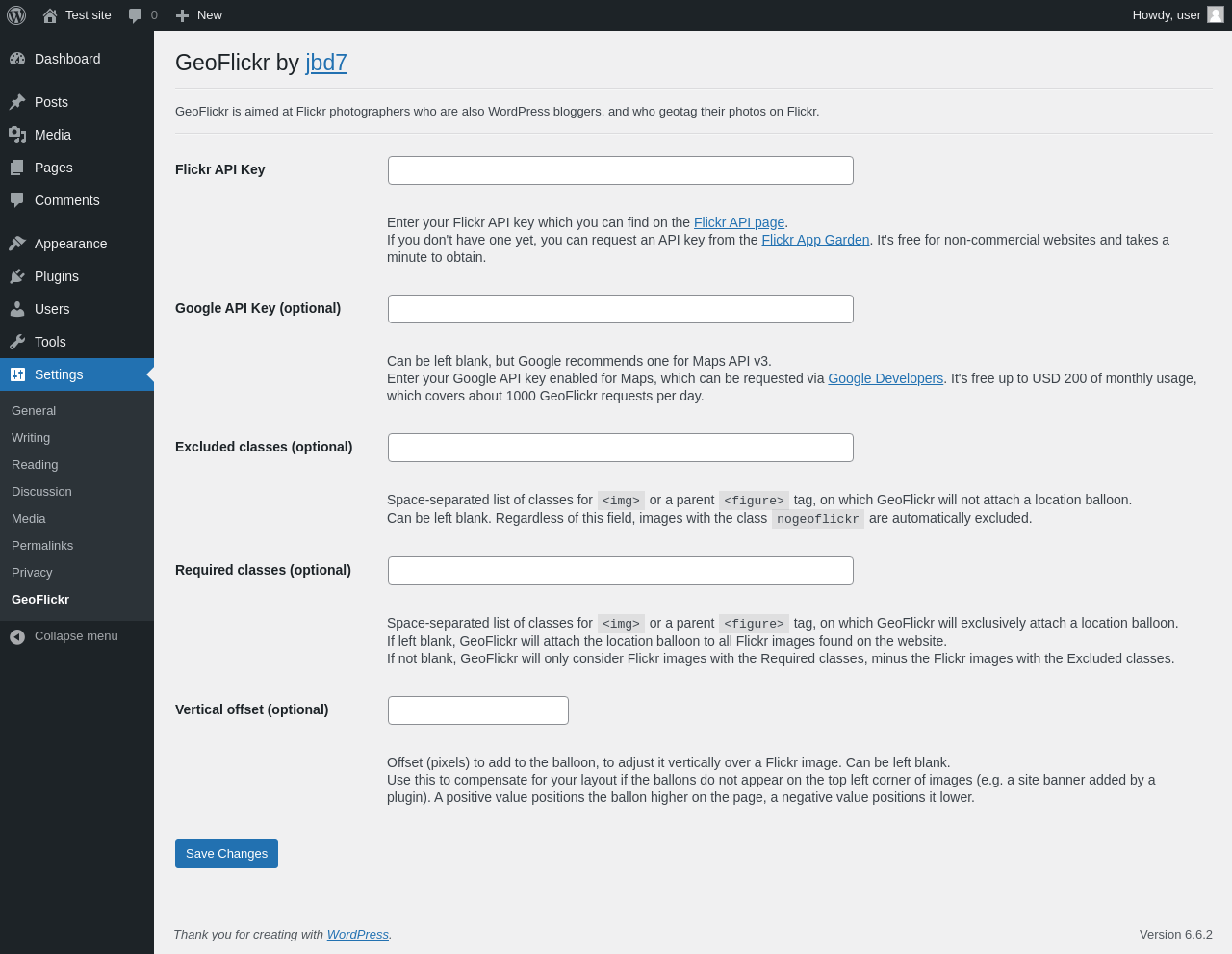Open the jbd7 author link

(x=326, y=63)
